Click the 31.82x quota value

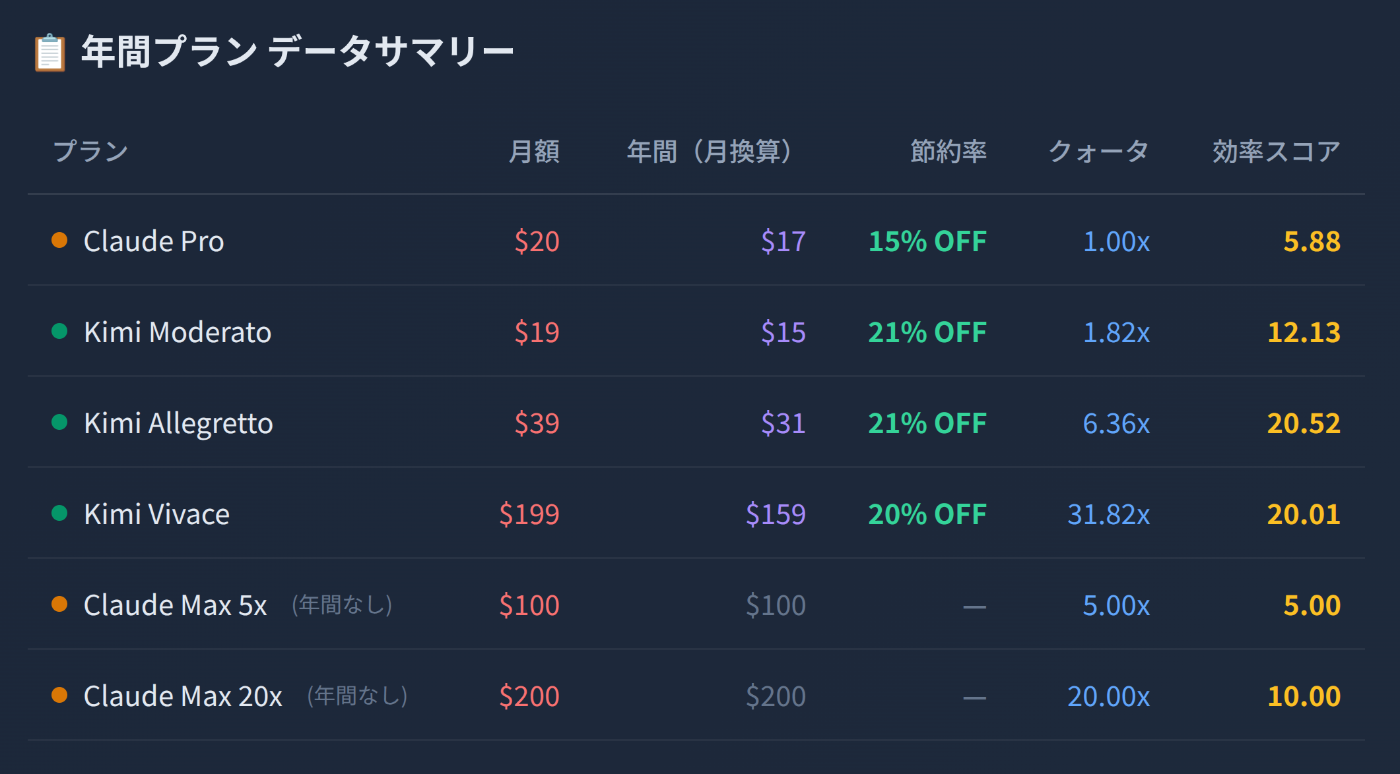click(x=1108, y=514)
